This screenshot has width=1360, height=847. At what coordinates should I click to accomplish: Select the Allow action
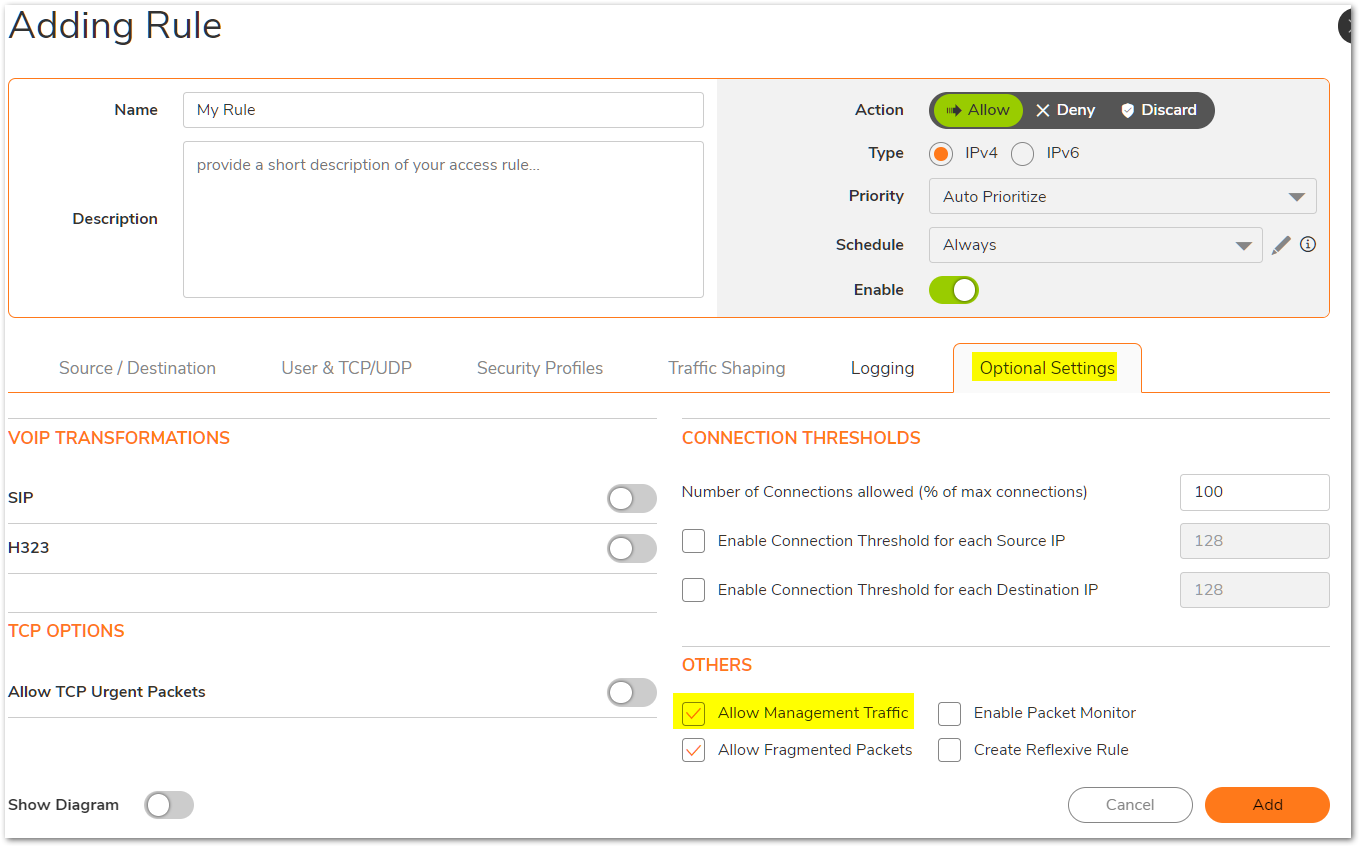click(x=977, y=110)
